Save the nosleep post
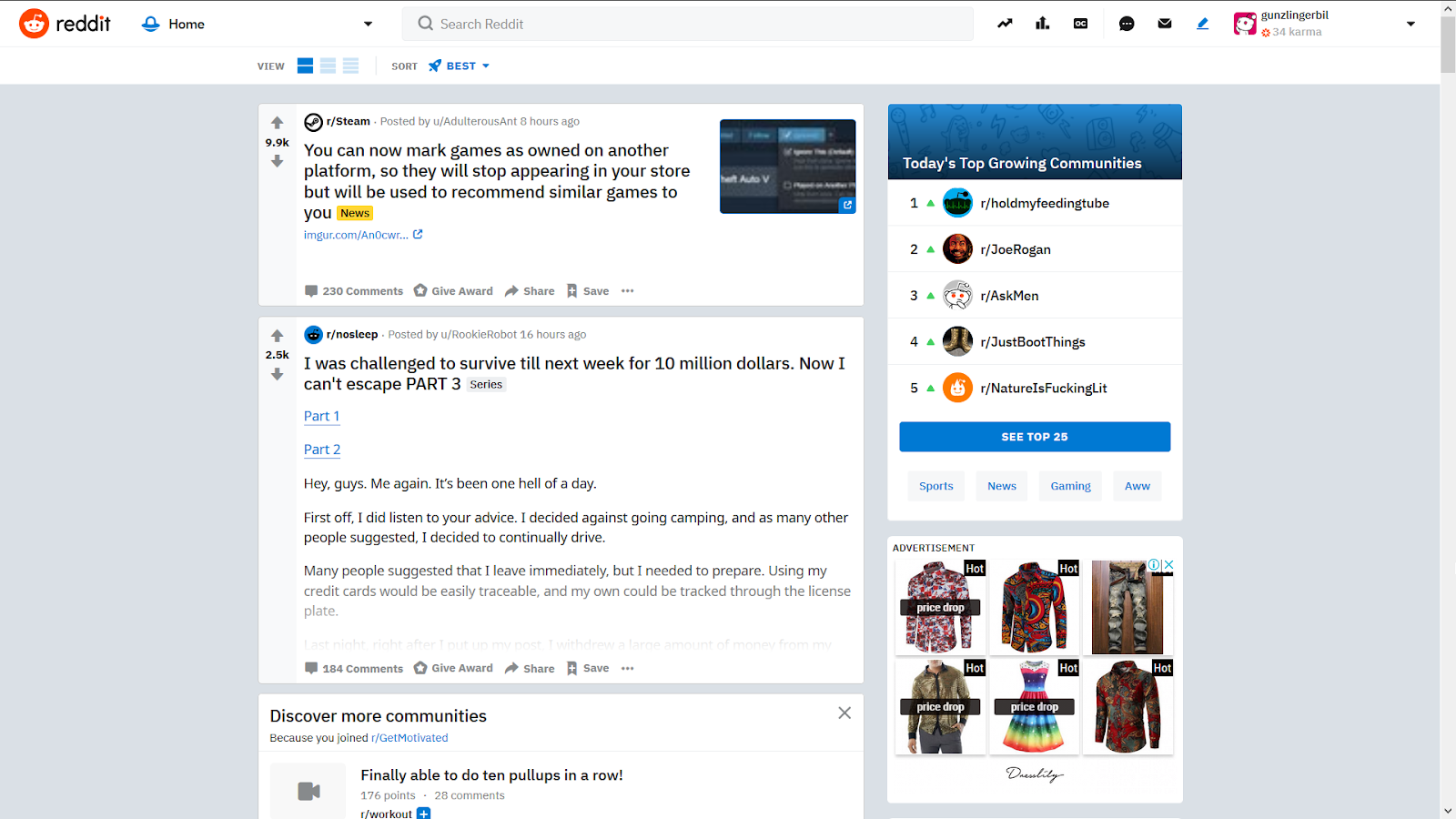Viewport: 1456px width, 819px height. coord(588,668)
